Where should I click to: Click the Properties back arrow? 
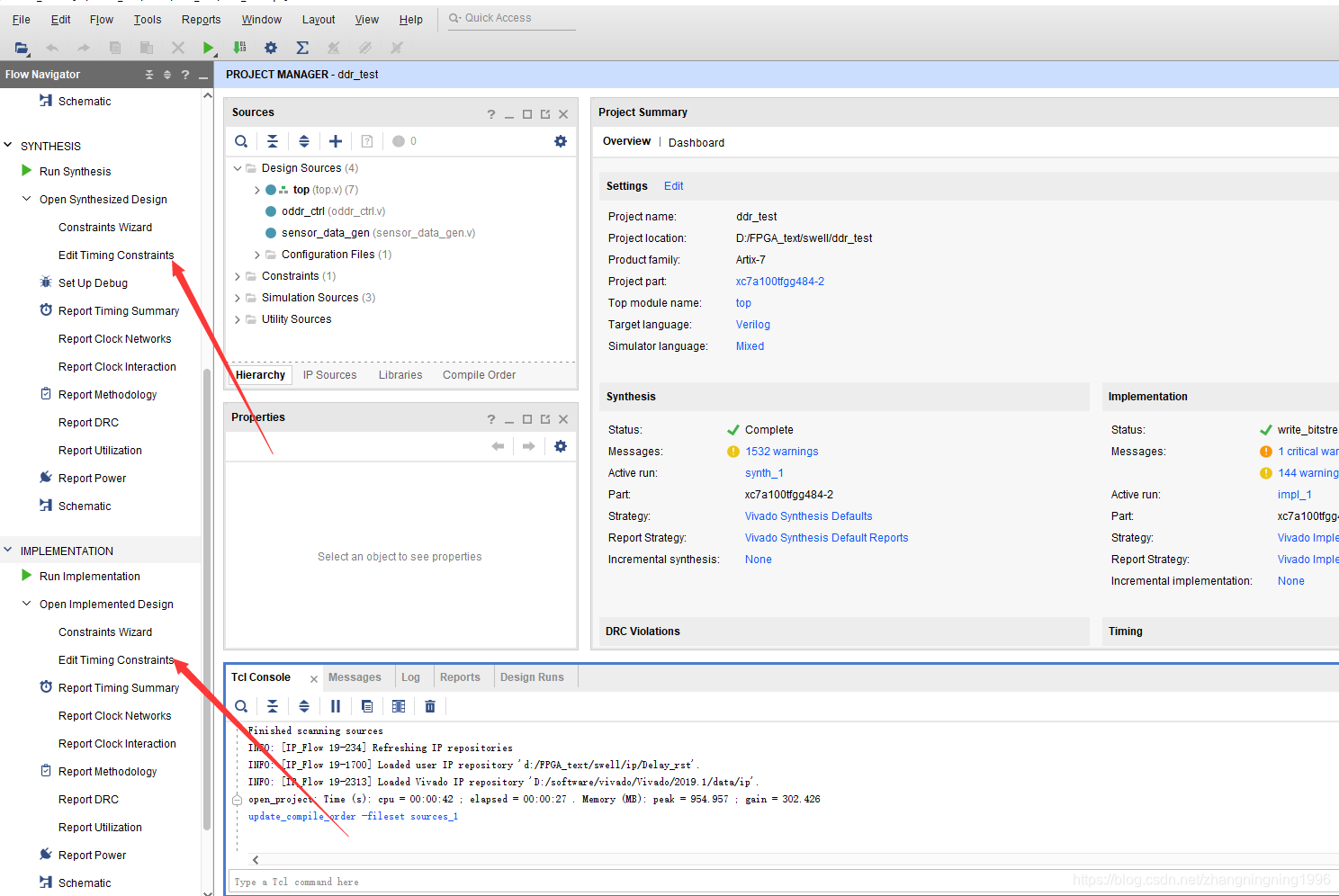pos(498,446)
